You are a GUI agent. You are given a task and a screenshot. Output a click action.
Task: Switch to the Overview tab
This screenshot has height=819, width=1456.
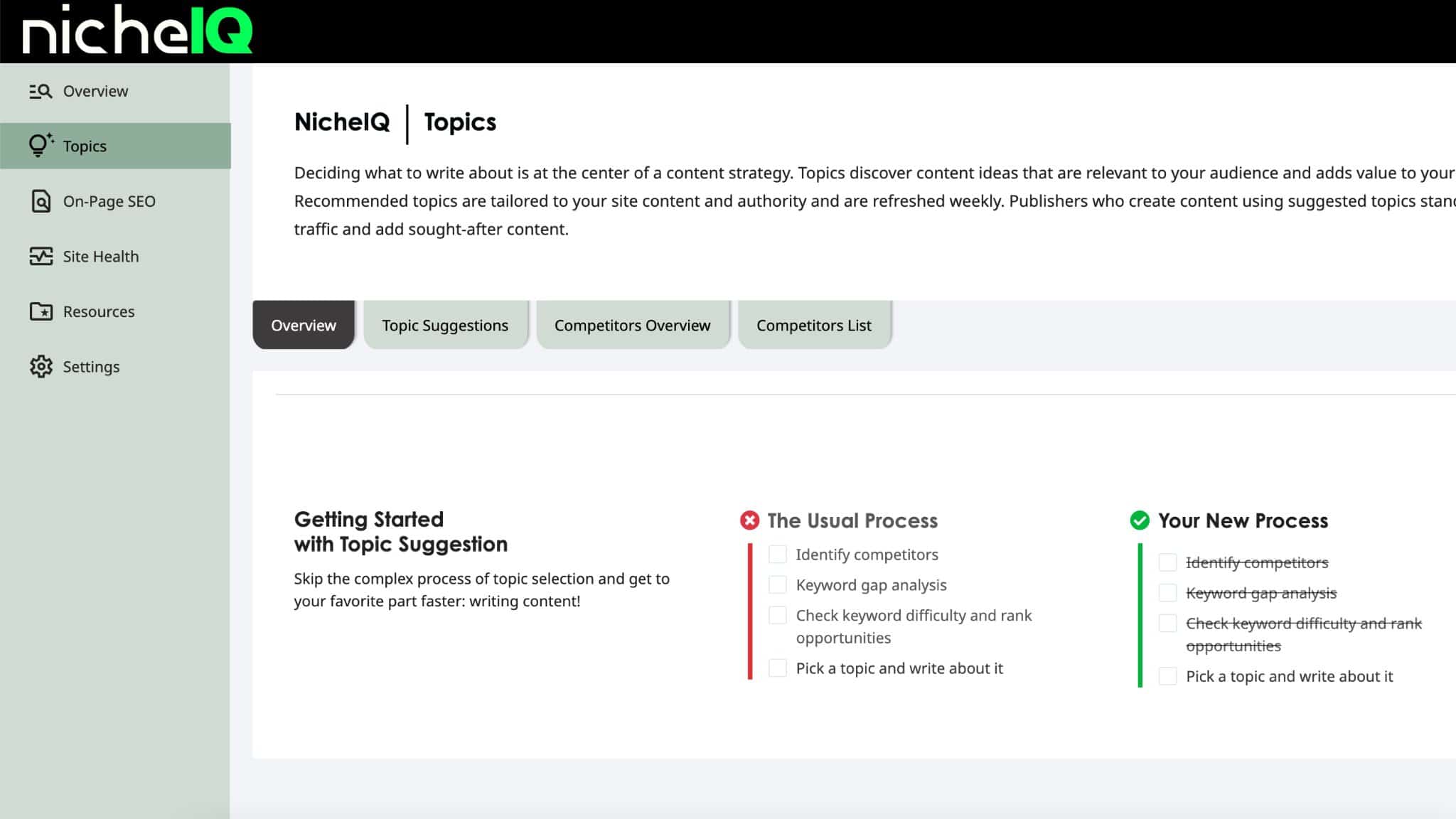pyautogui.click(x=304, y=325)
